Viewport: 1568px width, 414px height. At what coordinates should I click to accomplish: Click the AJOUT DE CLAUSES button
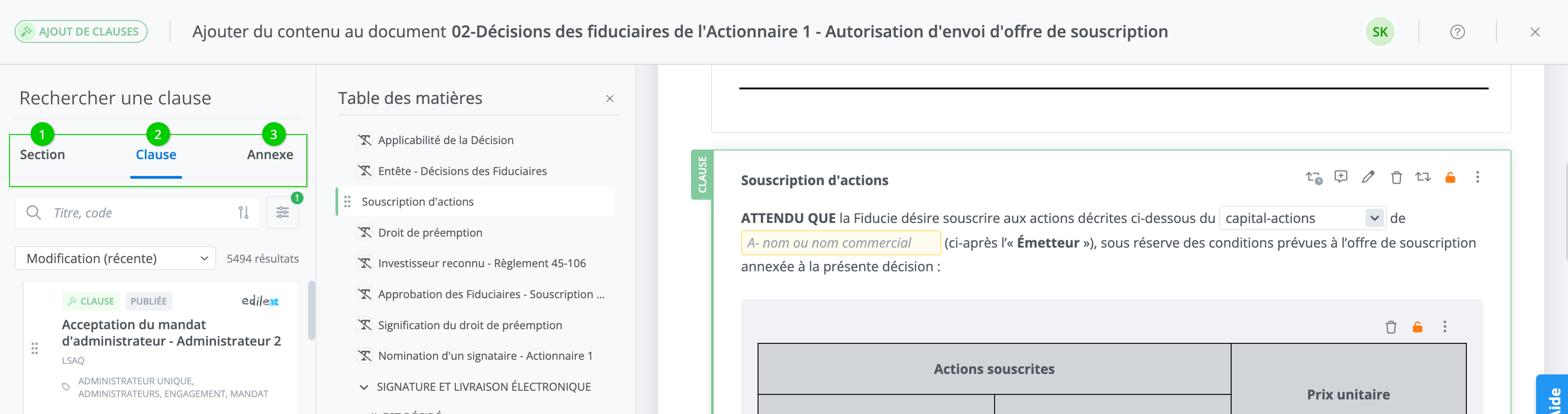81,32
